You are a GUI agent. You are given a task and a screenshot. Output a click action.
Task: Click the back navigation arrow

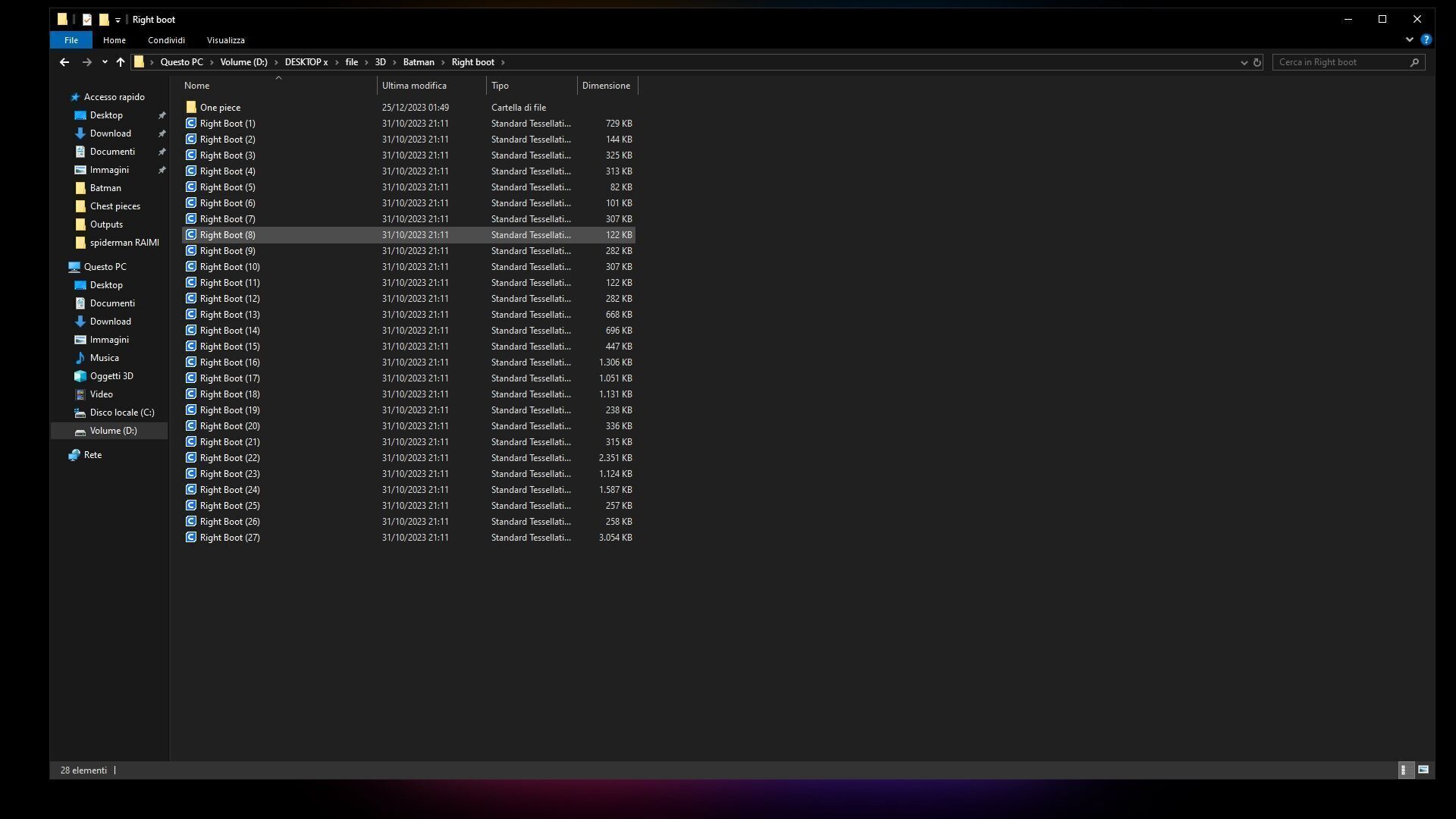click(64, 62)
